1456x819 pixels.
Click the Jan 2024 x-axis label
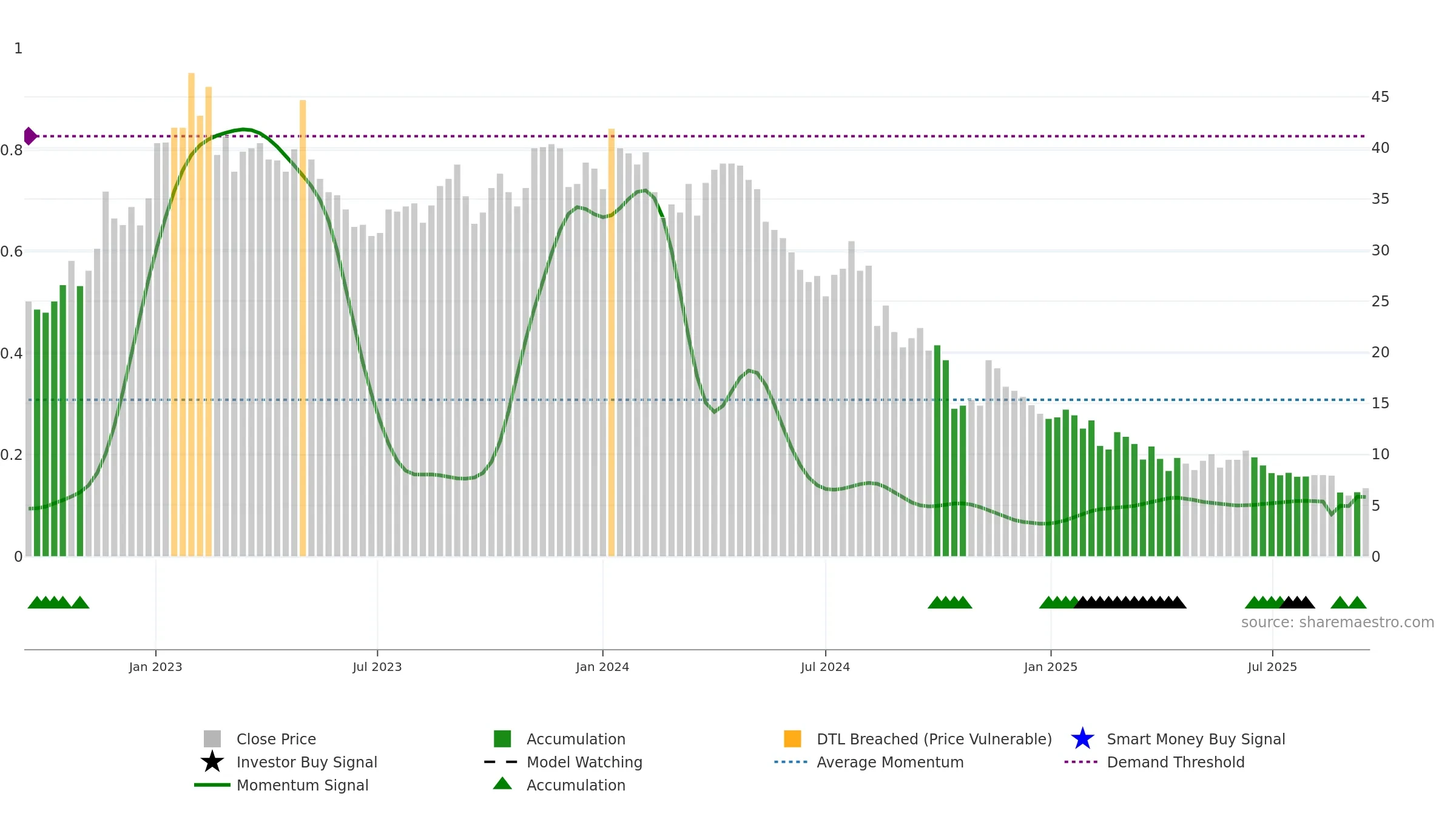602,667
